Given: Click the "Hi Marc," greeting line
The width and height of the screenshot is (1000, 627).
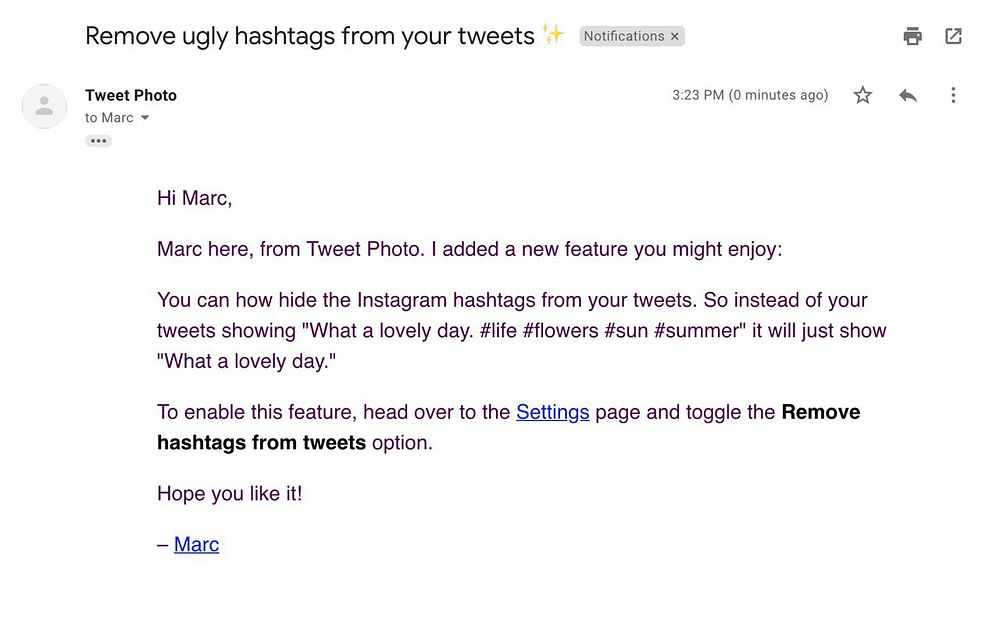Looking at the screenshot, I should coord(194,198).
